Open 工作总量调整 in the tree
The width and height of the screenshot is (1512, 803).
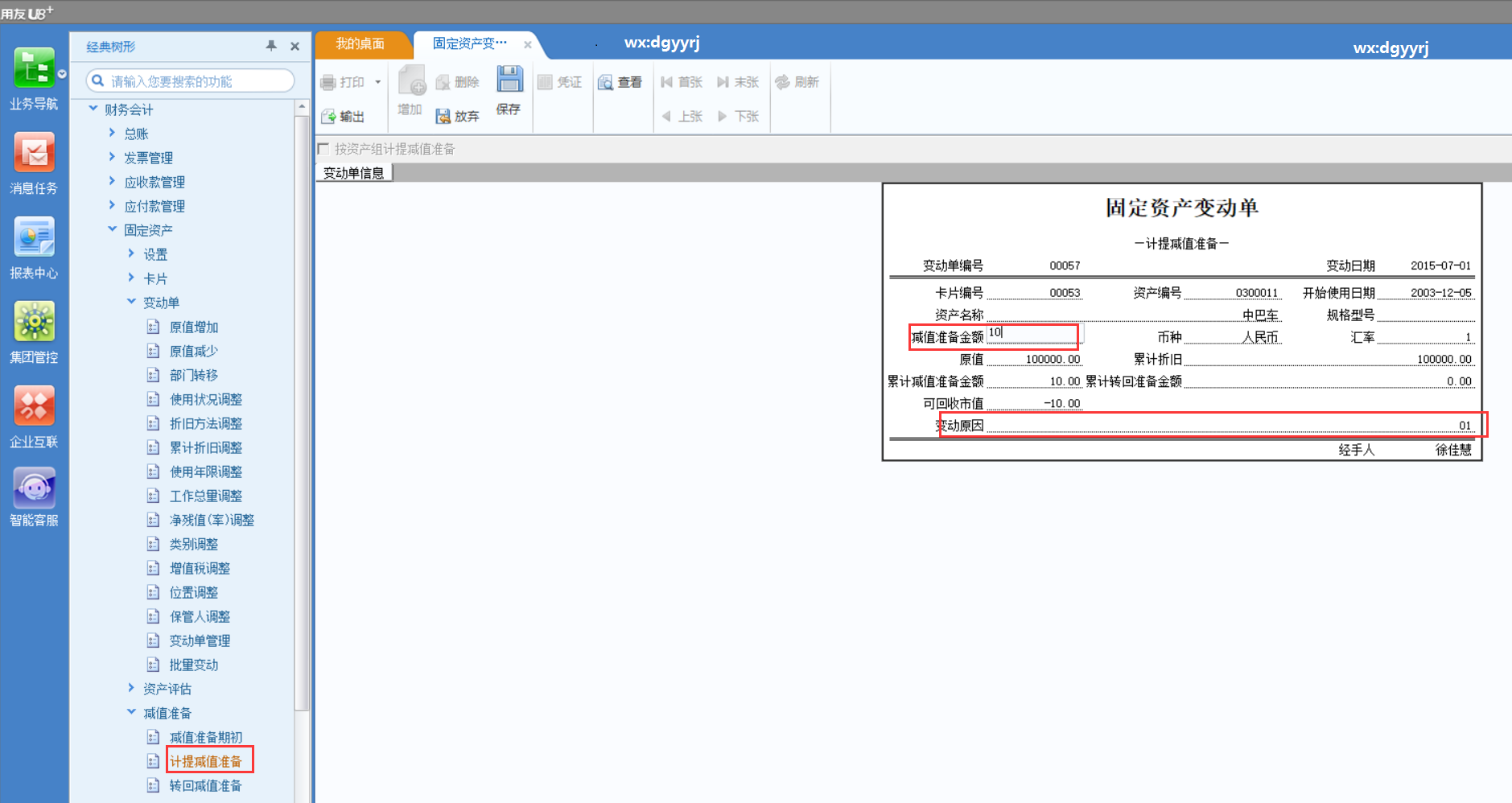pos(206,496)
